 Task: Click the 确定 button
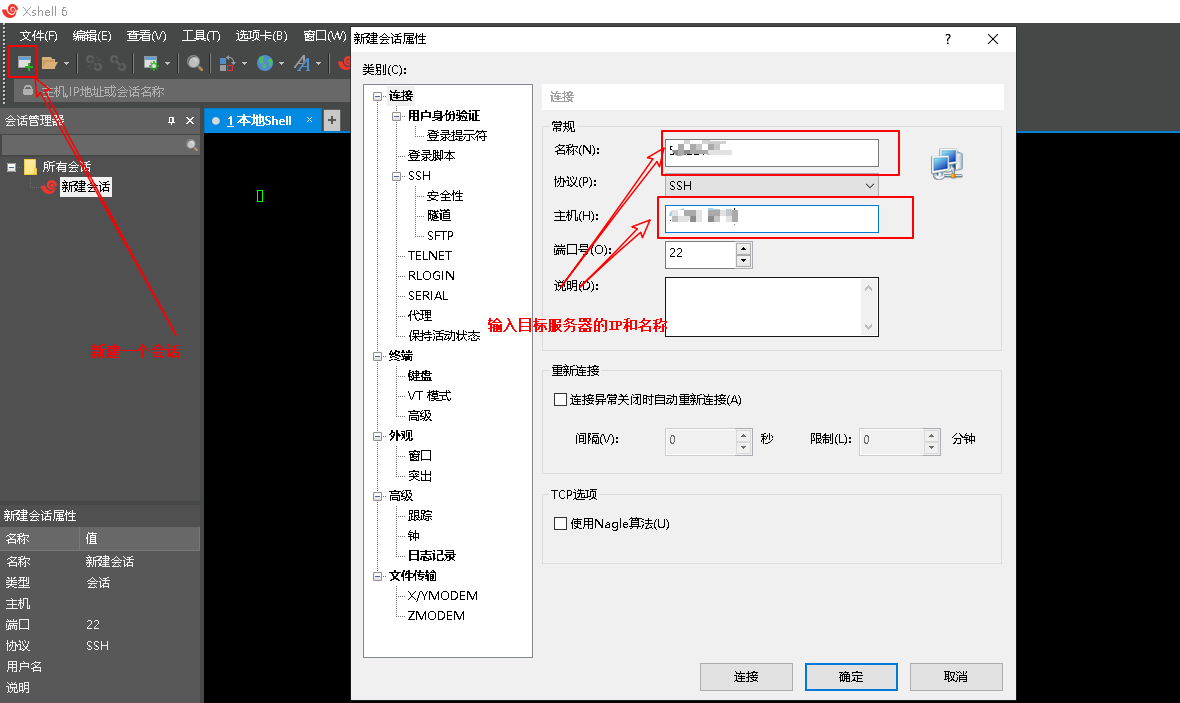851,676
